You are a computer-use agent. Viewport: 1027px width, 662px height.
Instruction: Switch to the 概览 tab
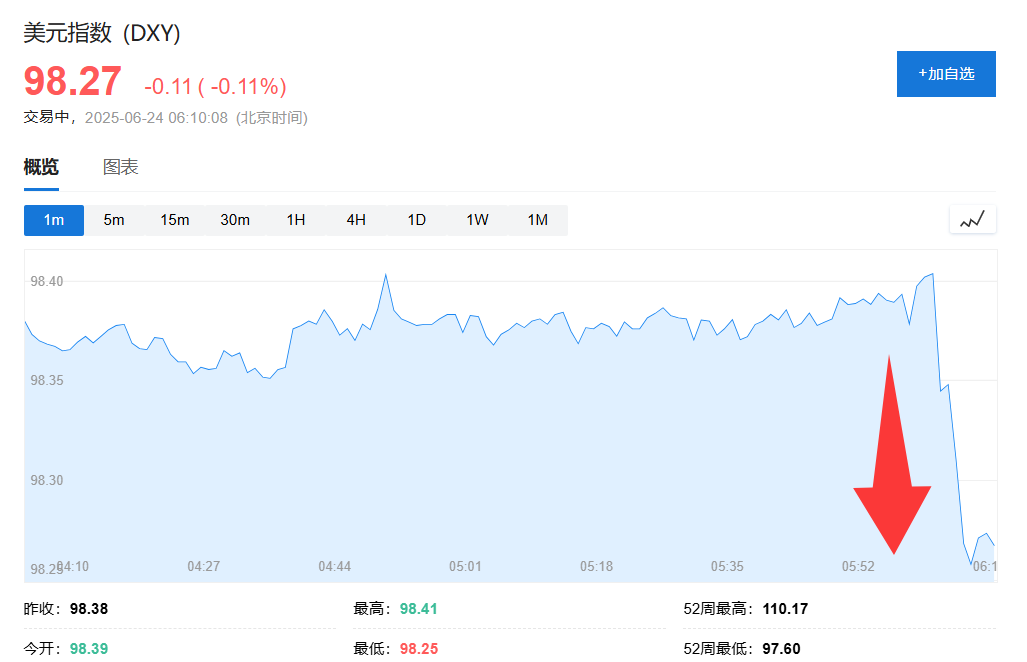(x=41, y=167)
